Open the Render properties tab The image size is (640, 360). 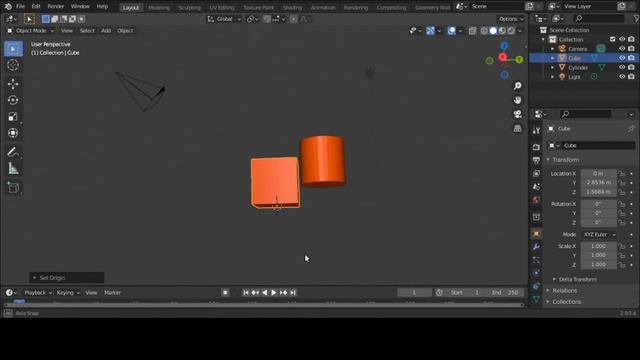(536, 147)
